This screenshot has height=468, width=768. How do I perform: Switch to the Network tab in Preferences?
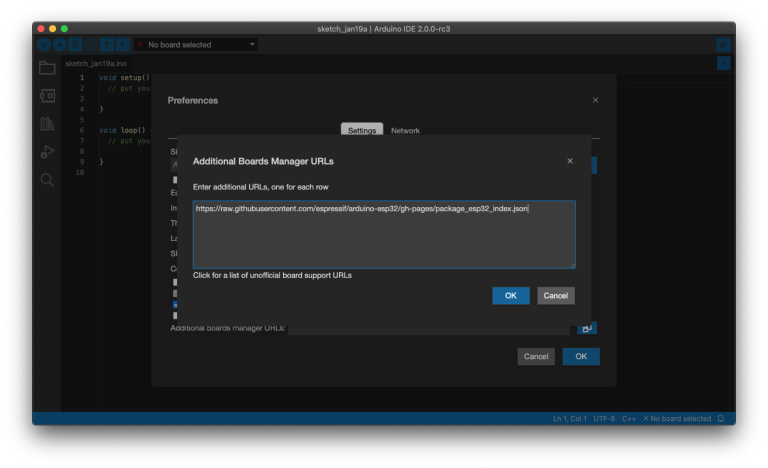[x=405, y=130]
